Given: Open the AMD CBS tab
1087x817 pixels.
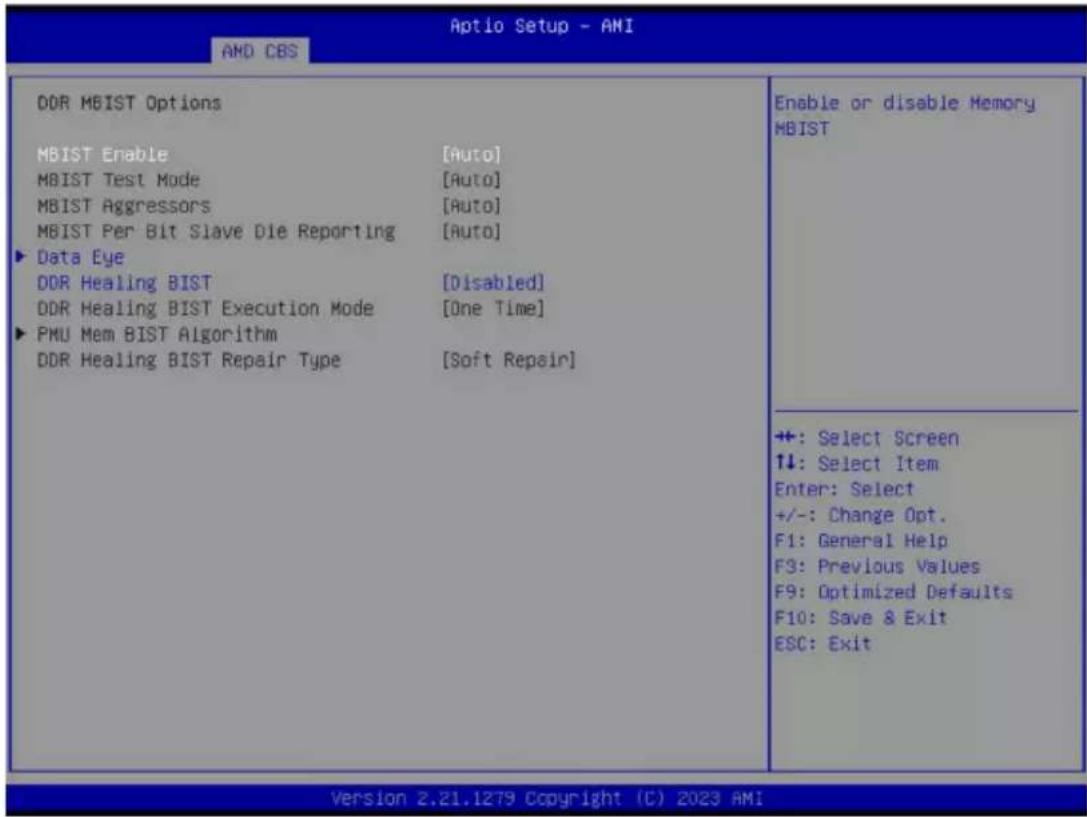Looking at the screenshot, I should pos(260,51).
